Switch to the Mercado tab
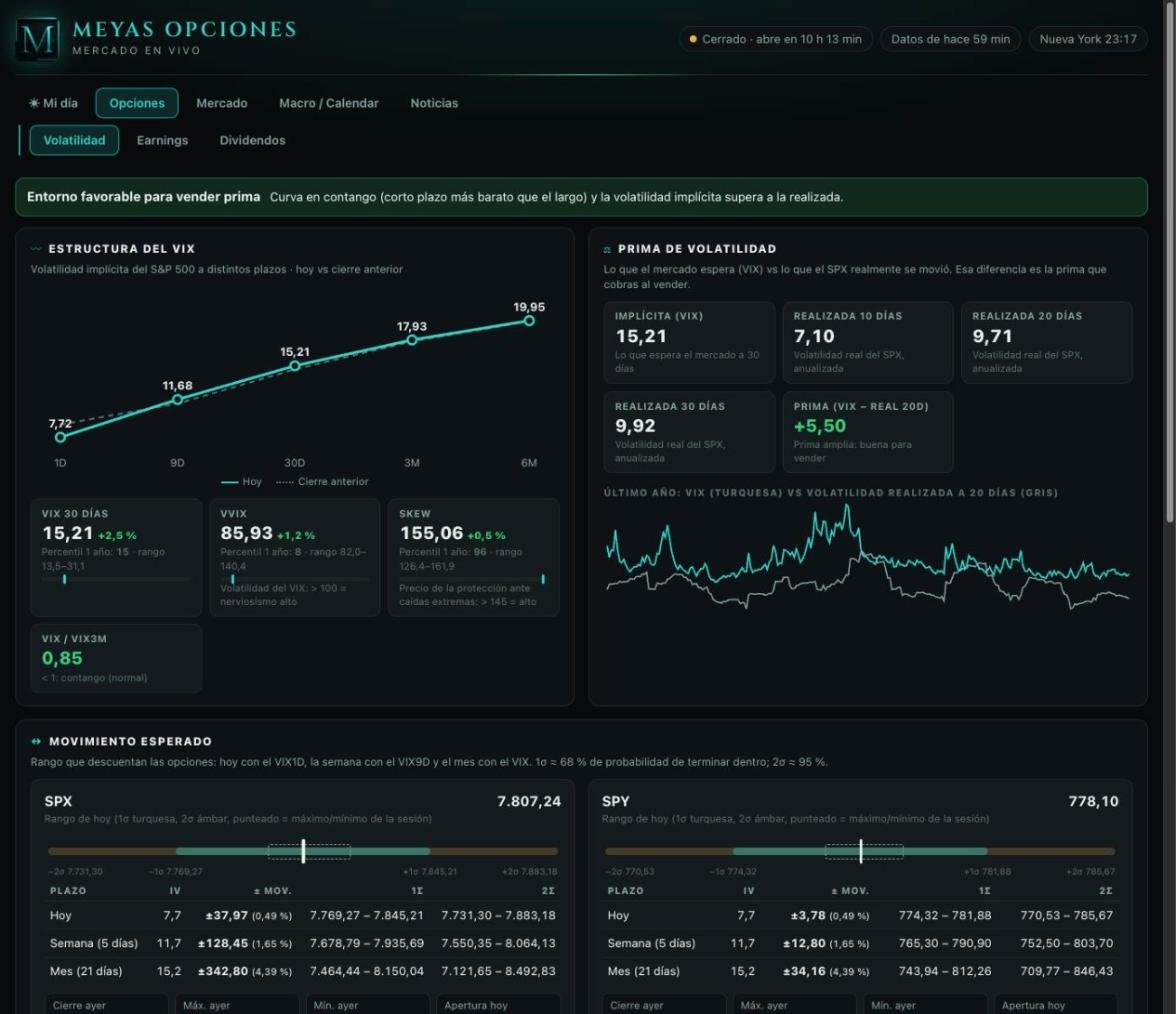1176x1014 pixels. point(221,103)
